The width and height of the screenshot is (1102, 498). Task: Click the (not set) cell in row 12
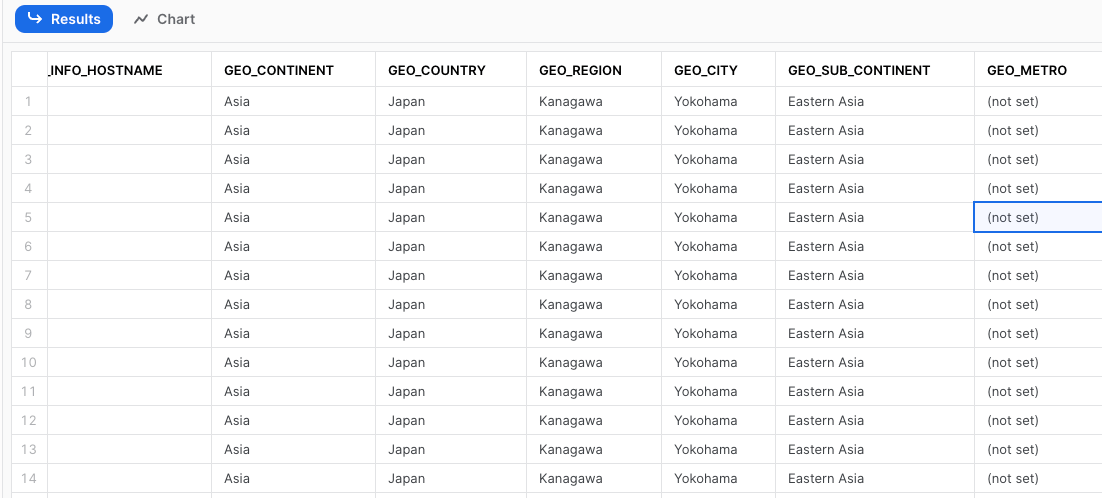point(1038,420)
